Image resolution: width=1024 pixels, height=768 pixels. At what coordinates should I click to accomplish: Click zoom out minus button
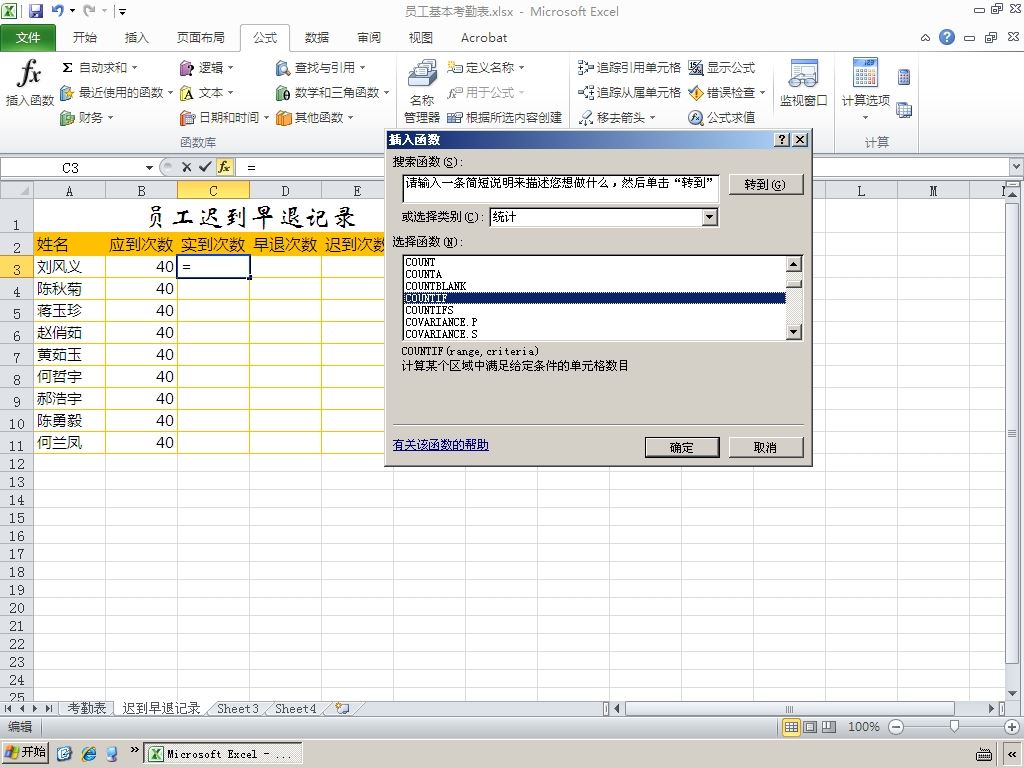tap(896, 727)
